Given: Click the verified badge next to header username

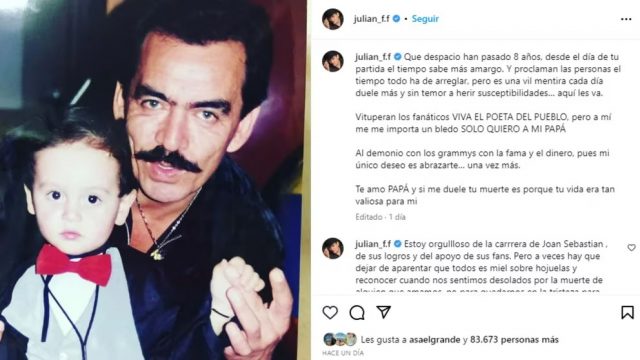Looking at the screenshot, I should [396, 19].
